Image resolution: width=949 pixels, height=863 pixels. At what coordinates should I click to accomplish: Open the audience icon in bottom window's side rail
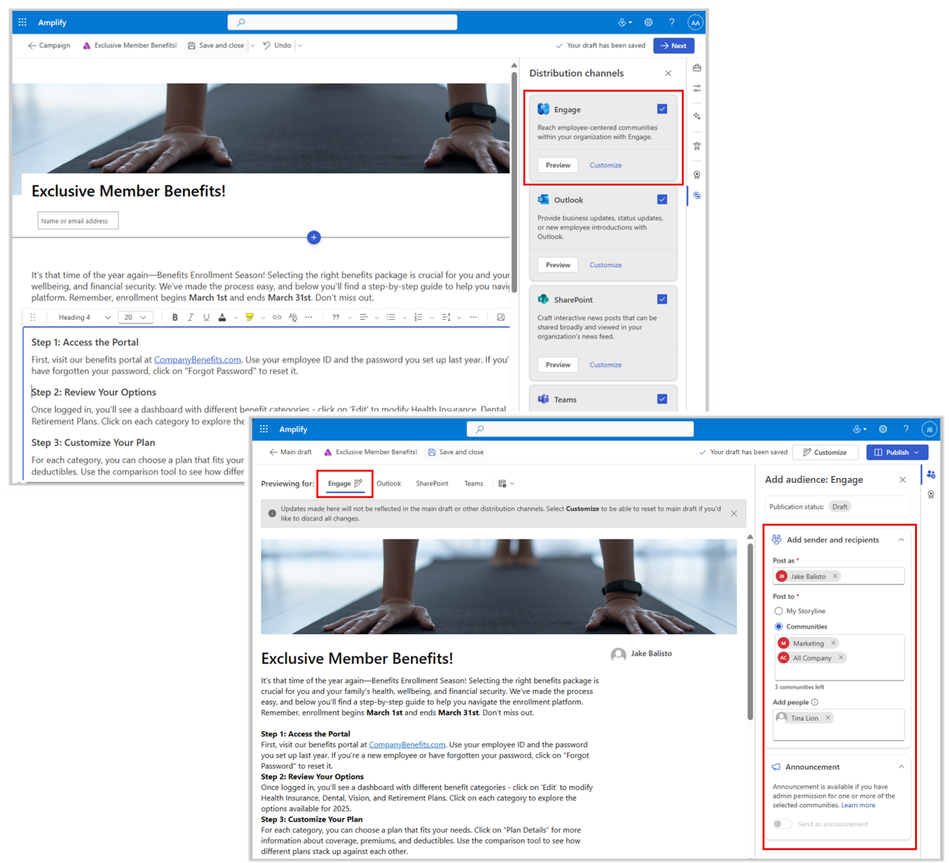tap(931, 474)
